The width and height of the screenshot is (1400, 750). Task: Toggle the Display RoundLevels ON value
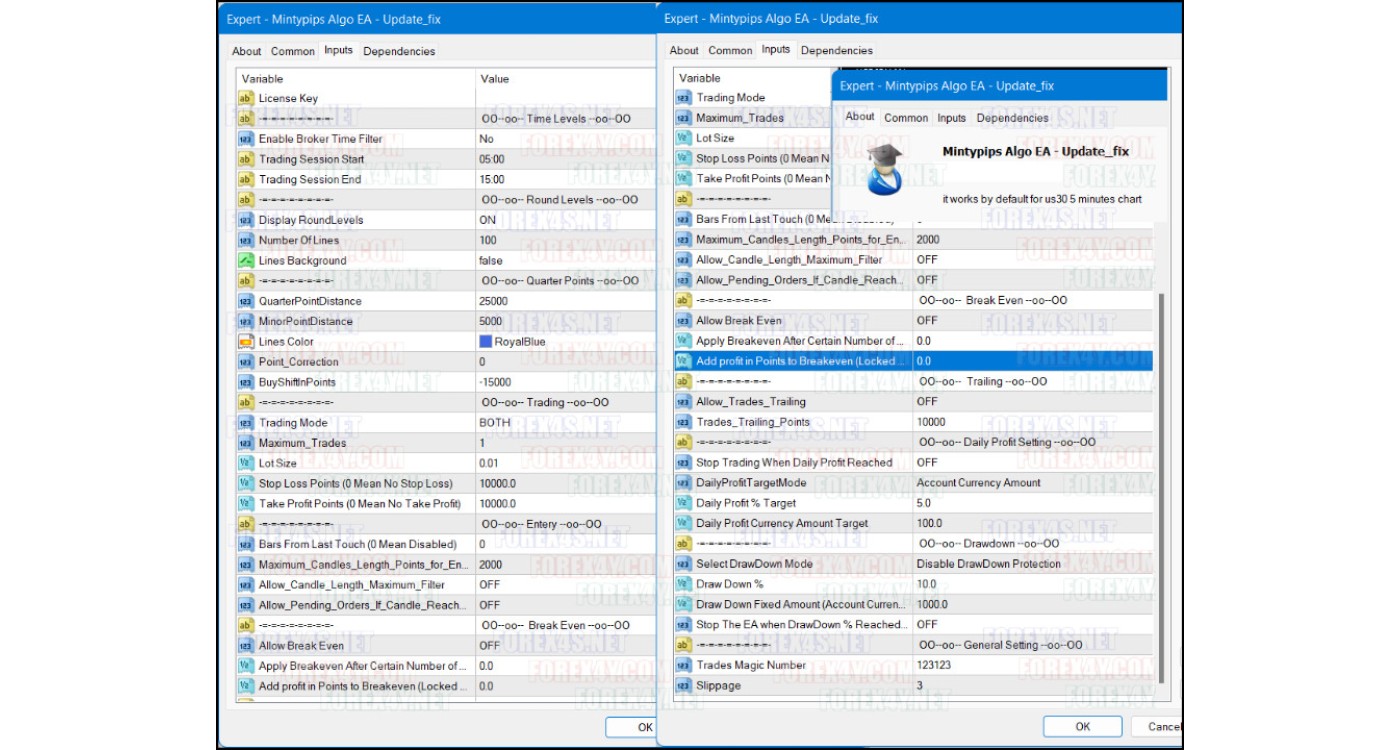coord(488,220)
